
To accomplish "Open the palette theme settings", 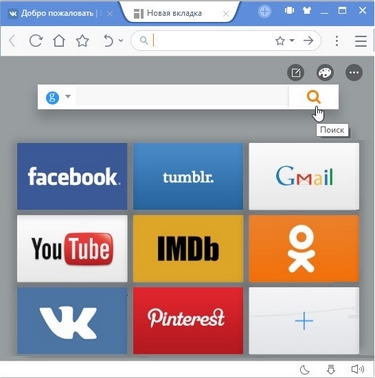I will [325, 72].
